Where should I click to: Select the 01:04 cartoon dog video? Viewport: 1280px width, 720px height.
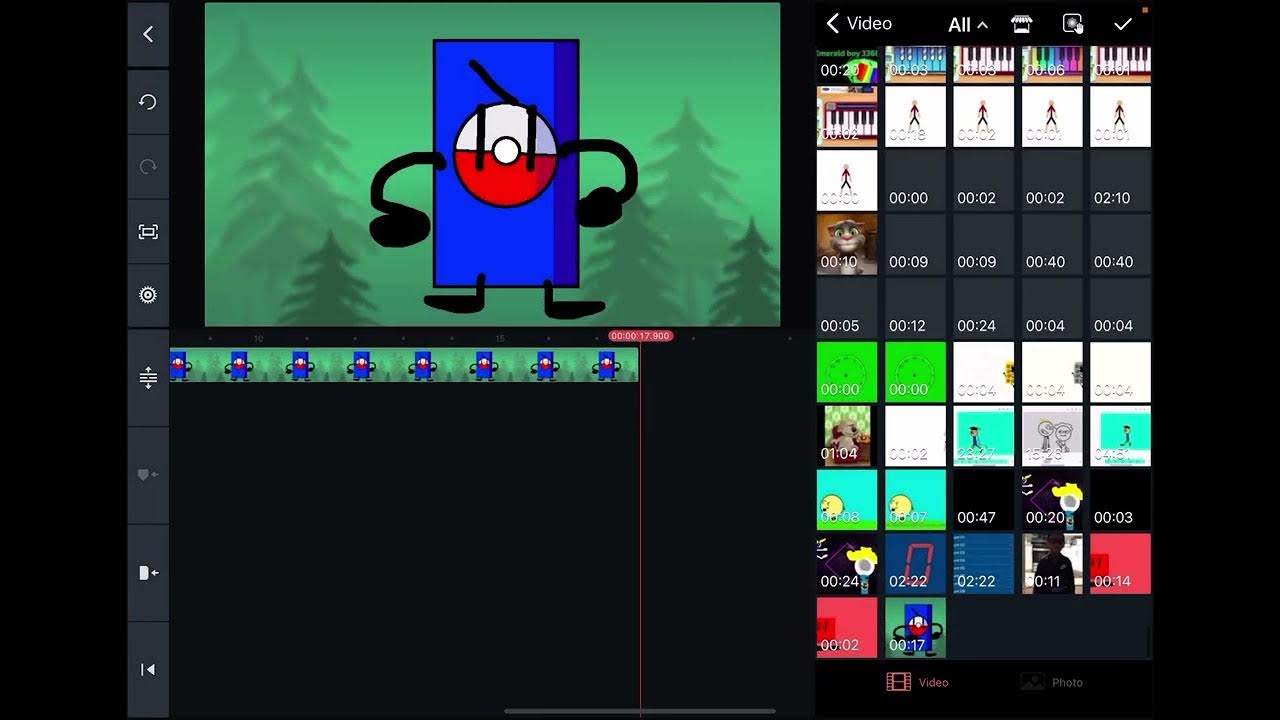coord(847,436)
